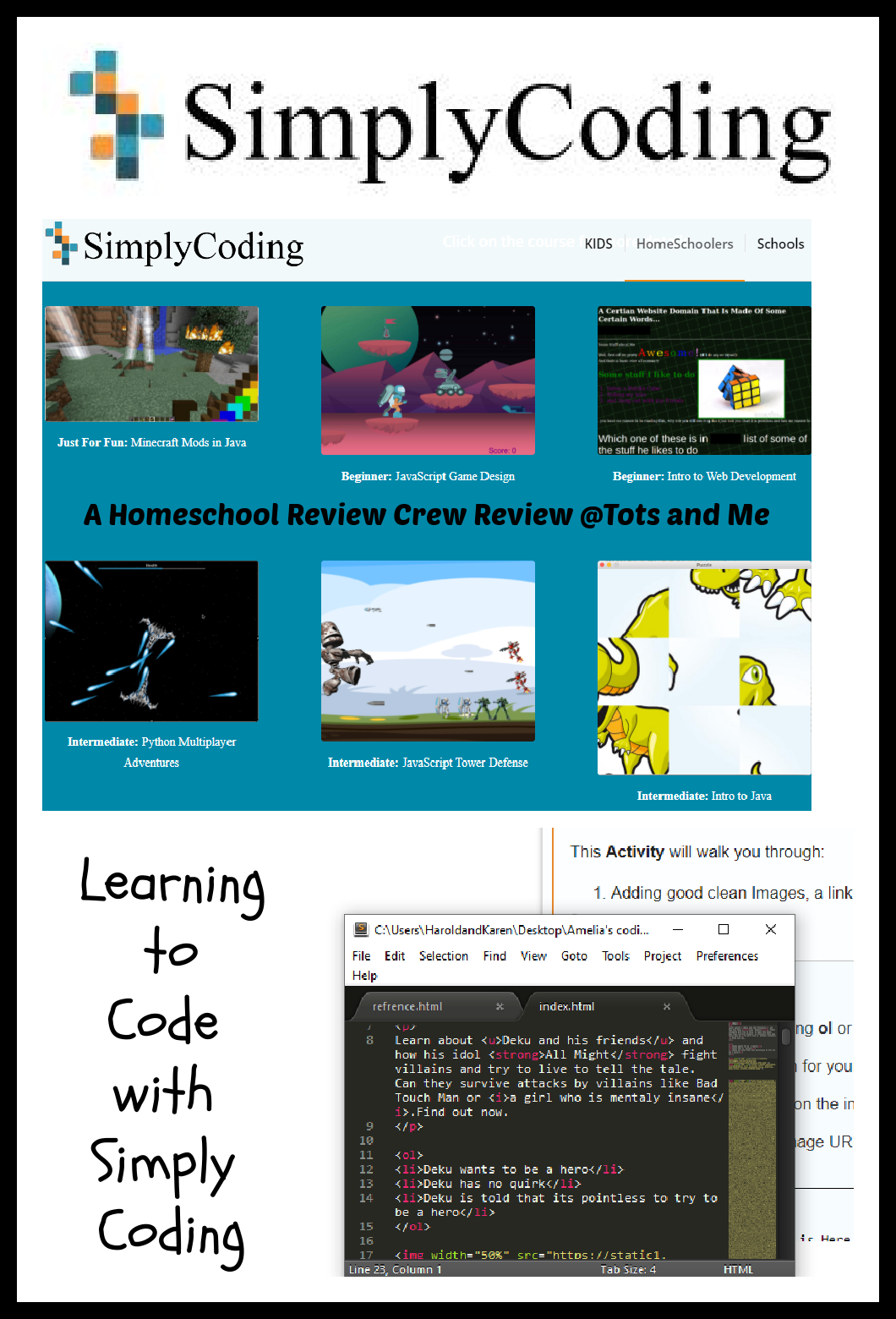Screen dimensions: 896x1319
Task: Close the refrence.html tab with its x icon
Action: tap(501, 1006)
